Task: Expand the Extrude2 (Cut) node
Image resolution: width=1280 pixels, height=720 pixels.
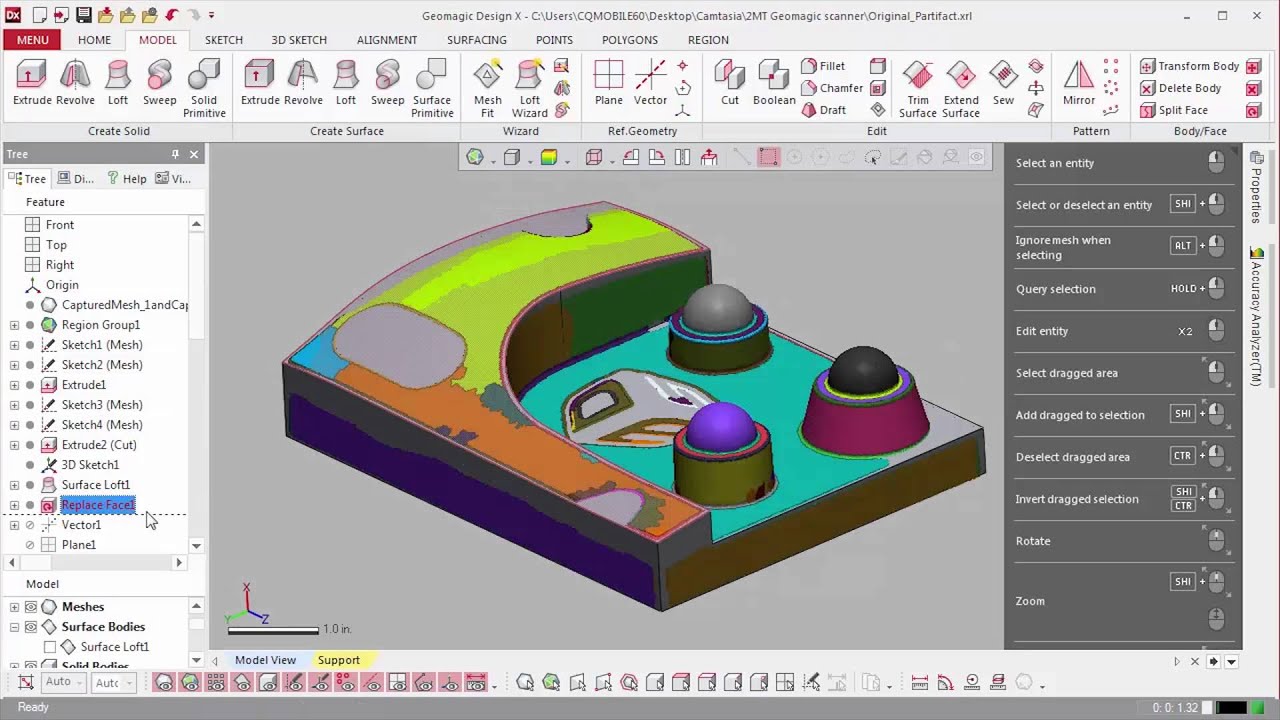Action: [x=14, y=445]
